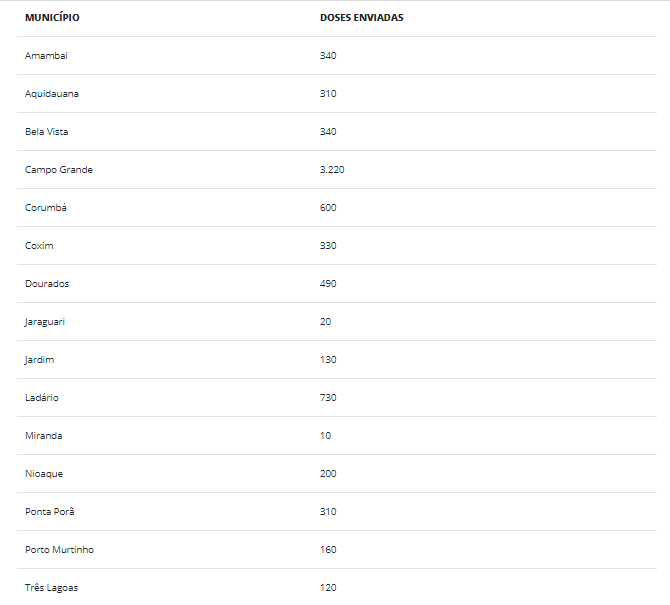Select the Campo Grande row
The image size is (670, 605).
coord(337,170)
